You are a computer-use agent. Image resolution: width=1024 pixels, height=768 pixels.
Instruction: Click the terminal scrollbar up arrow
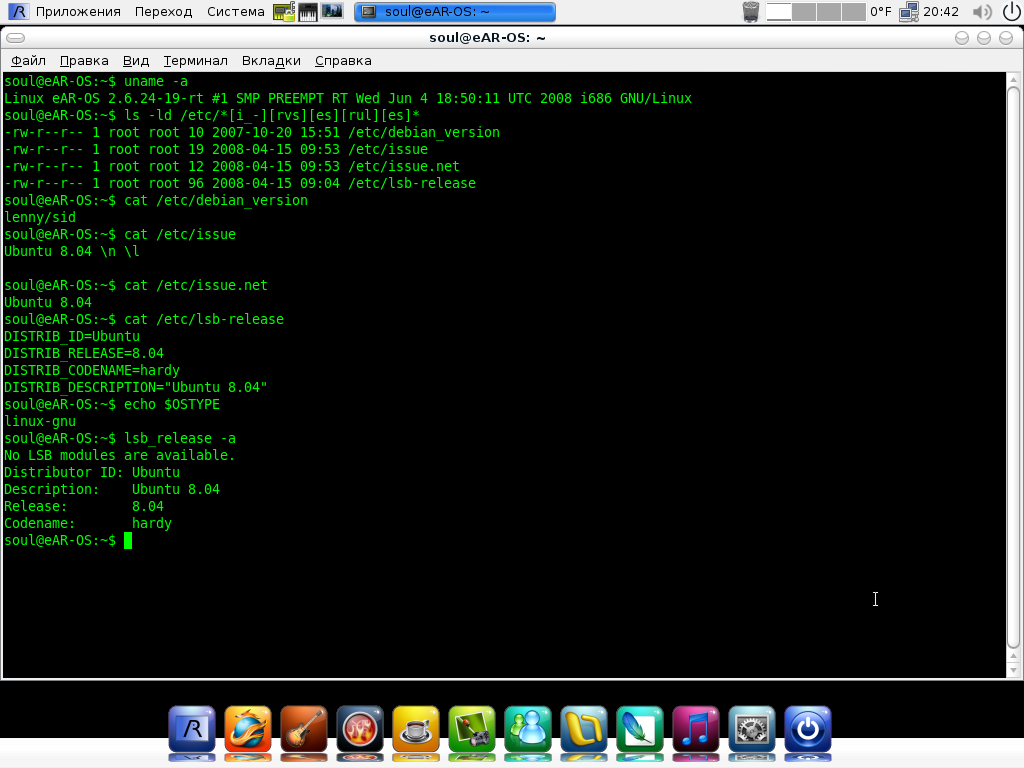coord(1014,80)
